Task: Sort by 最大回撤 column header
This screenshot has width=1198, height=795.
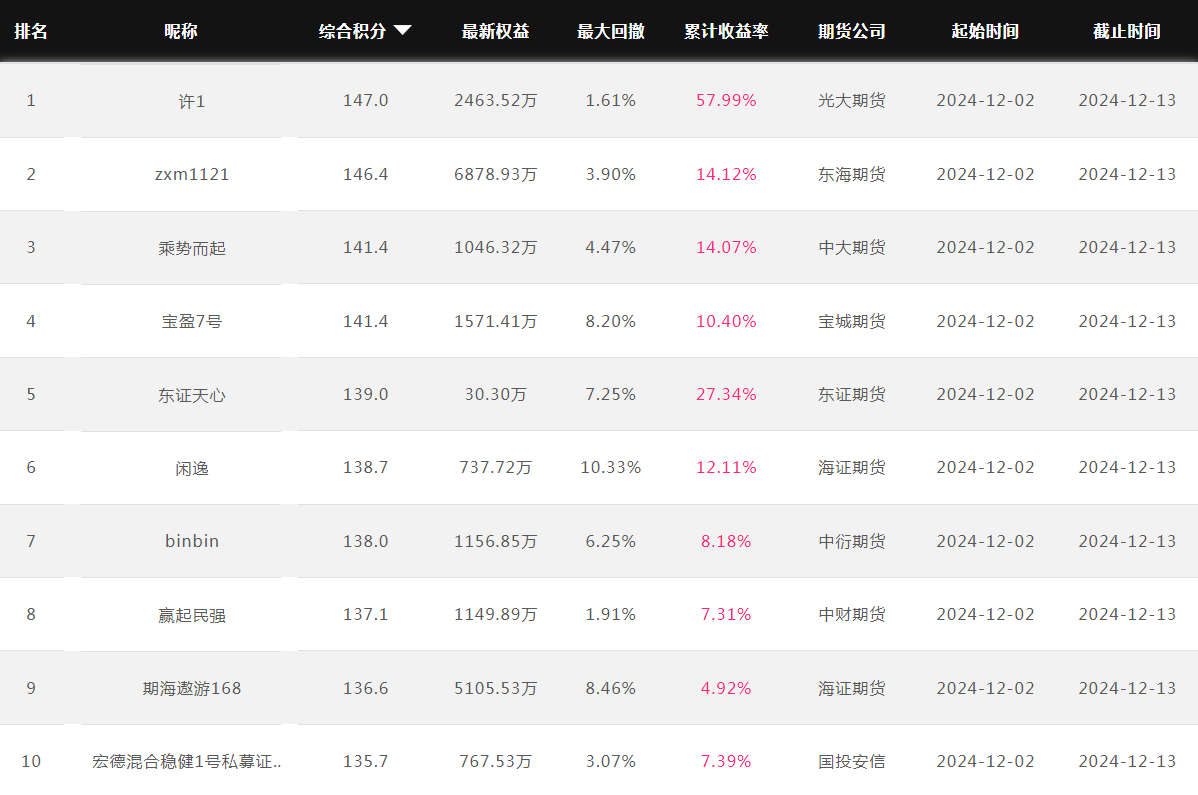Action: point(610,31)
